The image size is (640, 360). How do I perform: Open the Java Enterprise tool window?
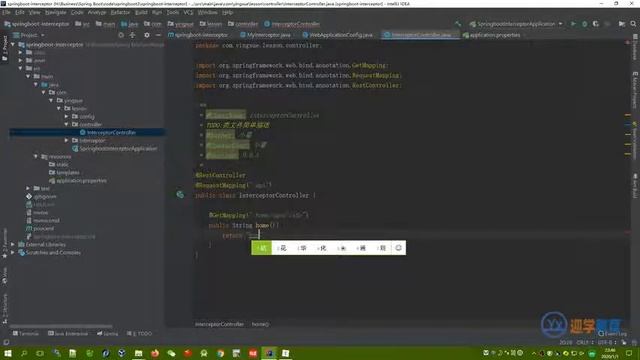tap(68, 333)
